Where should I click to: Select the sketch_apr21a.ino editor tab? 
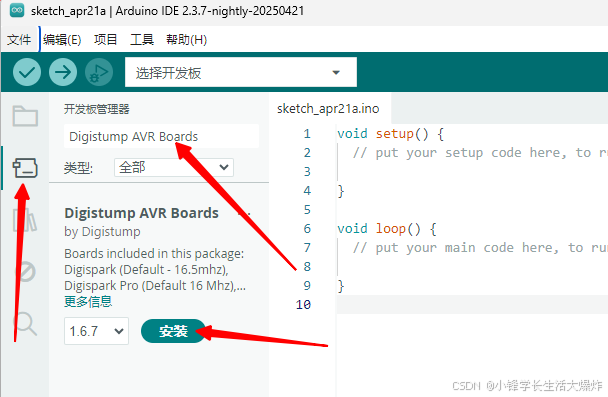pyautogui.click(x=328, y=109)
